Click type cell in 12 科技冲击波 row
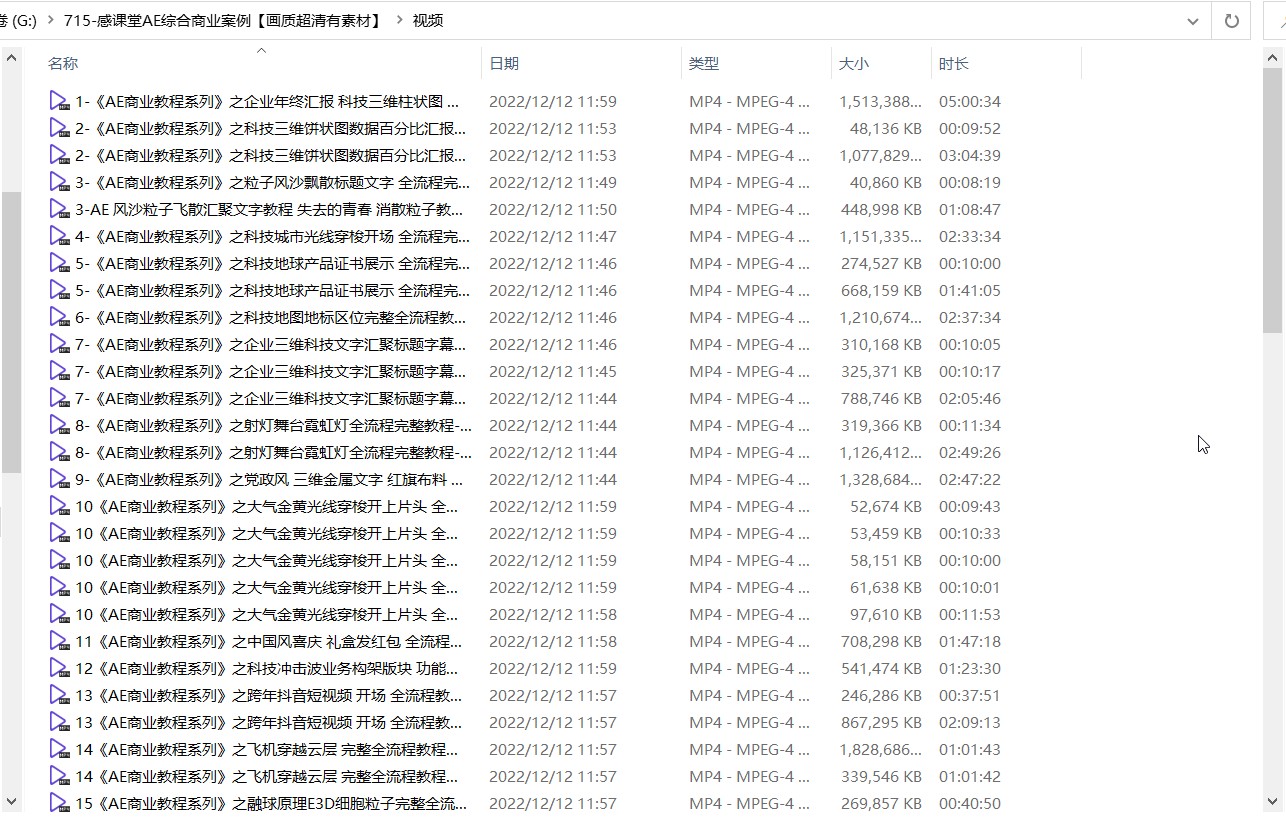The image size is (1286, 827). click(x=750, y=668)
